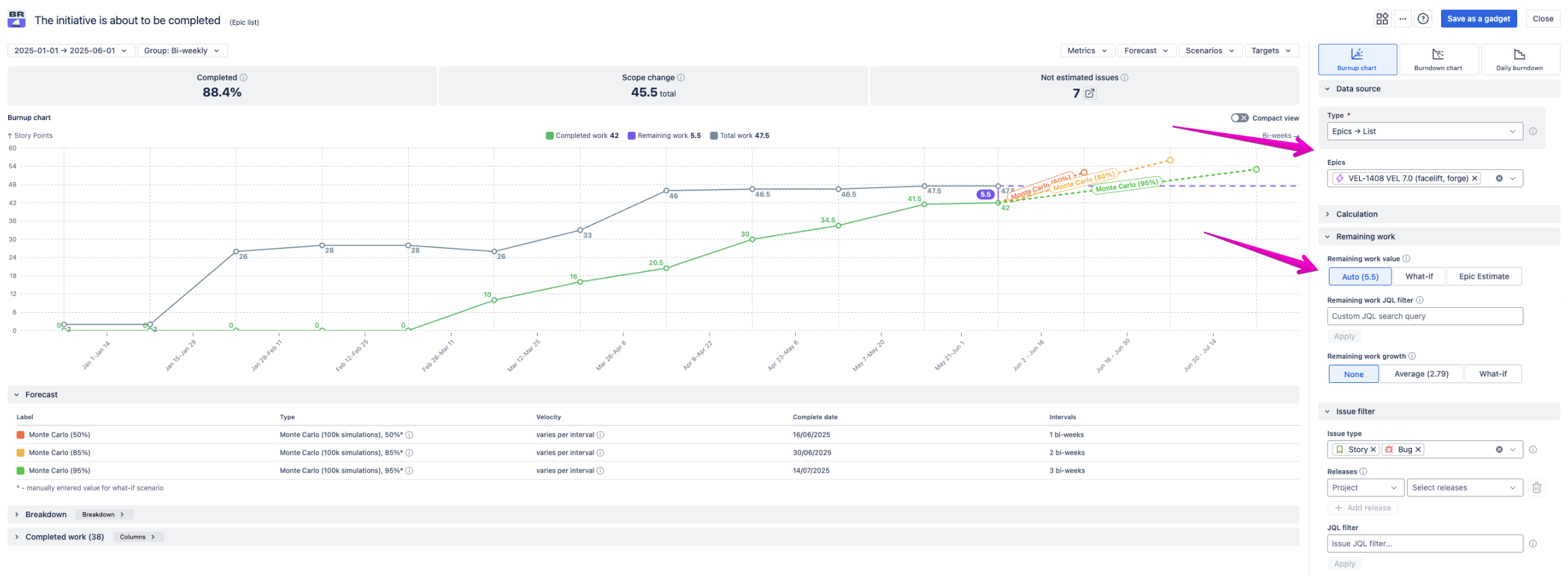The width and height of the screenshot is (1568, 576).
Task: Click the Add release button
Action: tap(1362, 508)
